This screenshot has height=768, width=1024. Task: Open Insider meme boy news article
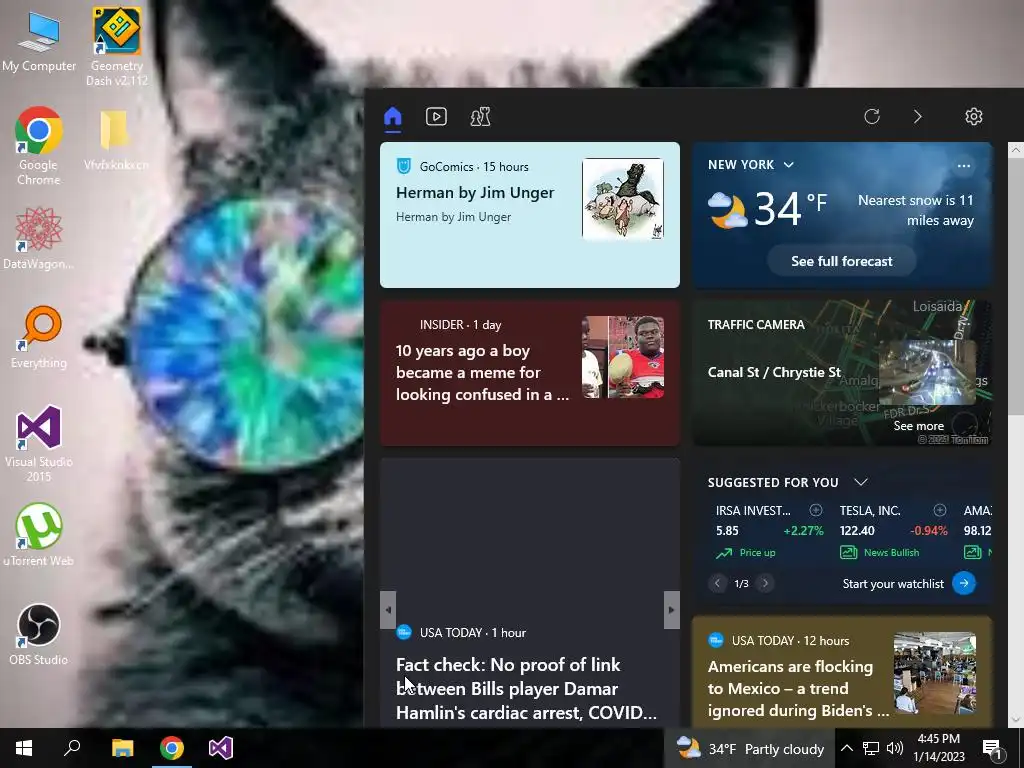click(x=530, y=373)
